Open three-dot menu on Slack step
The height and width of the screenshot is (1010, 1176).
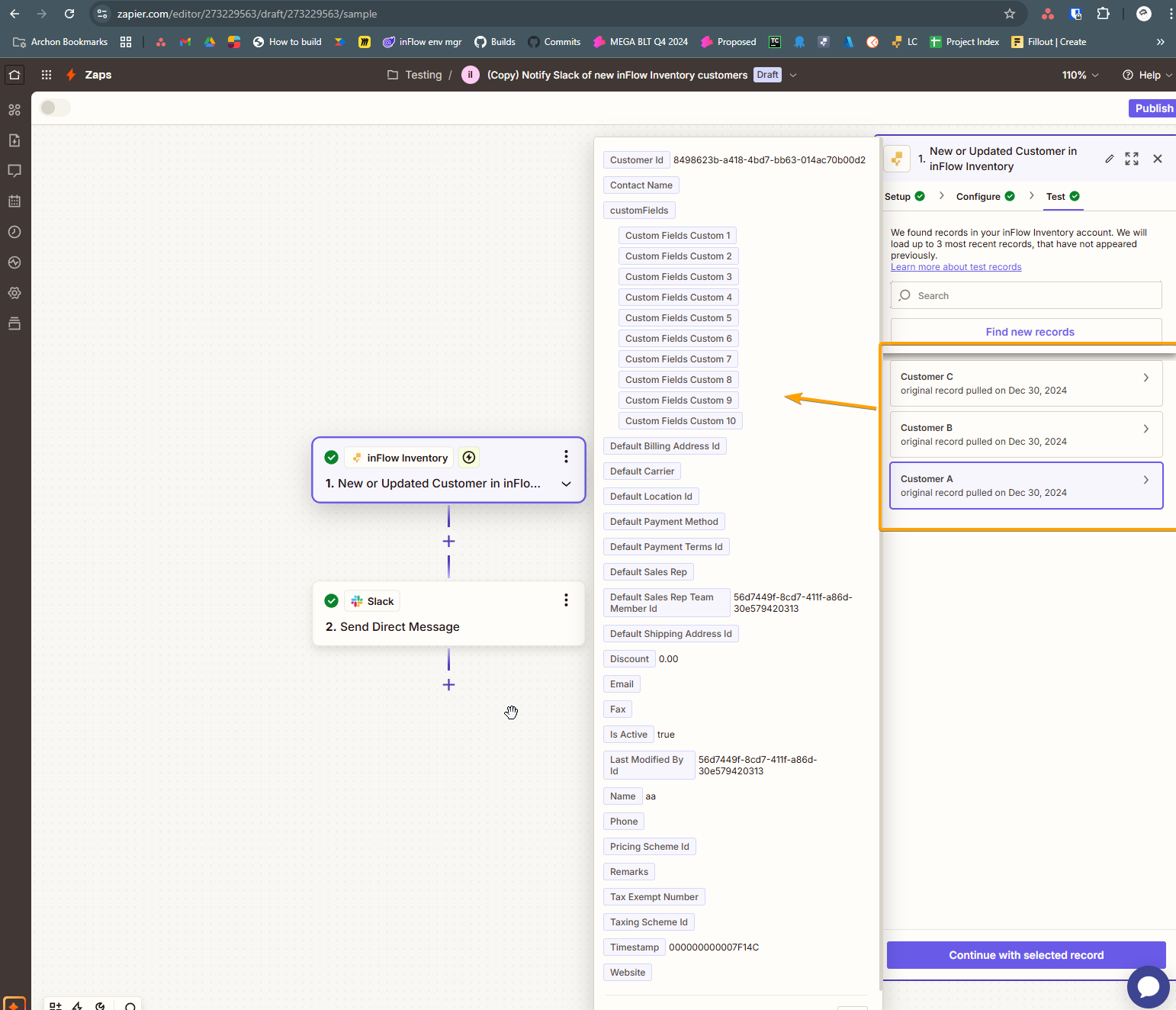566,600
